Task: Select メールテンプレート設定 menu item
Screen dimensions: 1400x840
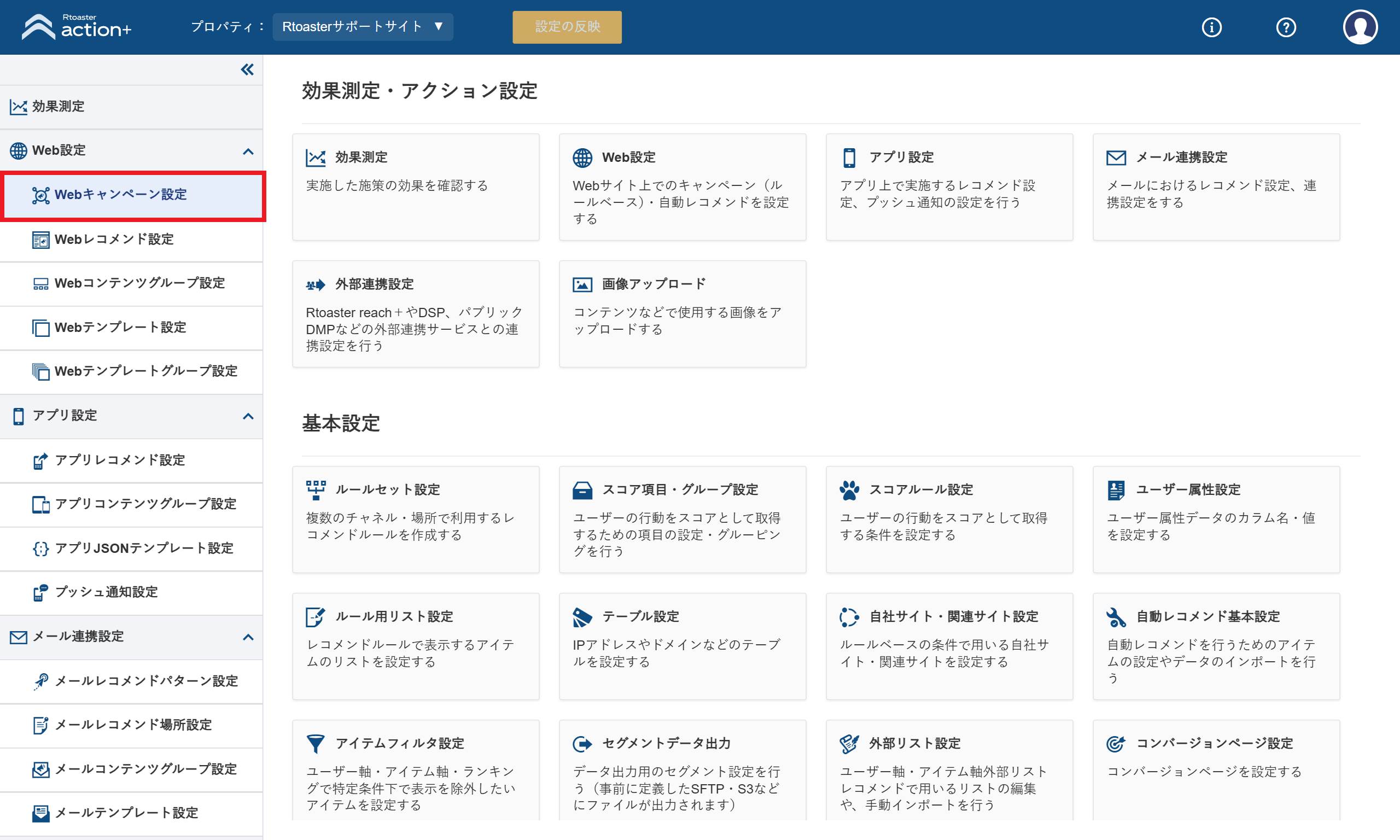Action: click(131, 813)
